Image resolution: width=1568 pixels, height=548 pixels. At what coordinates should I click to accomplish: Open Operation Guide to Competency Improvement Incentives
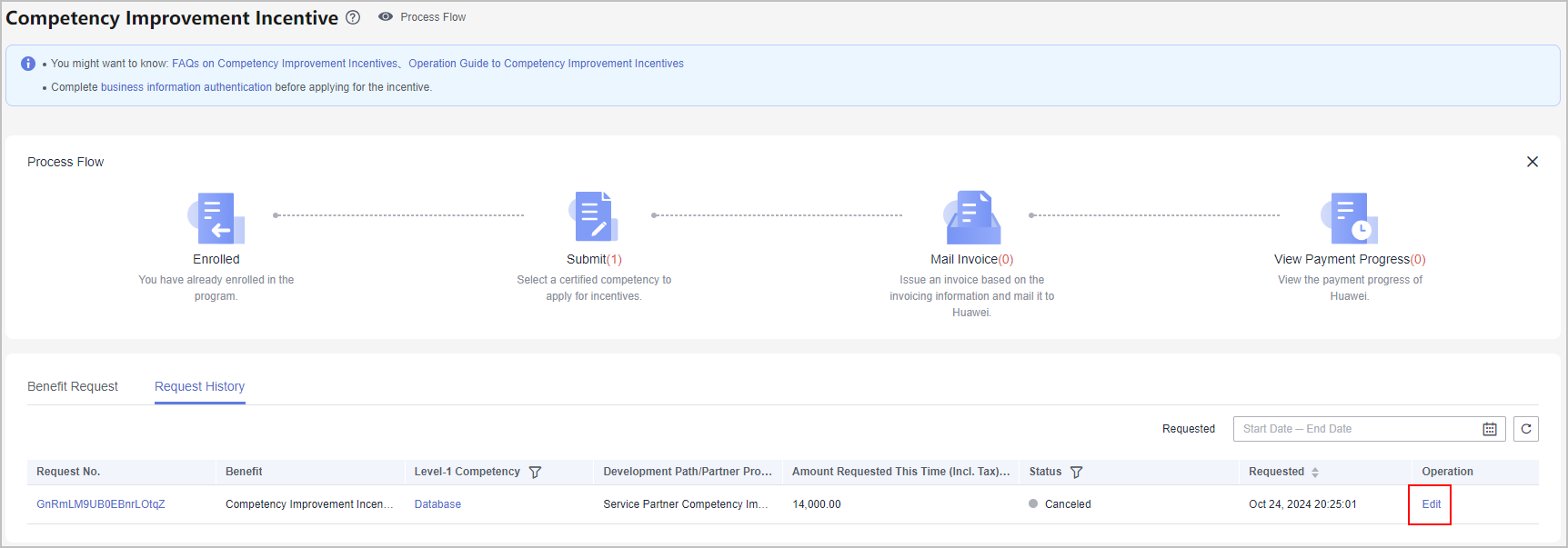(546, 64)
